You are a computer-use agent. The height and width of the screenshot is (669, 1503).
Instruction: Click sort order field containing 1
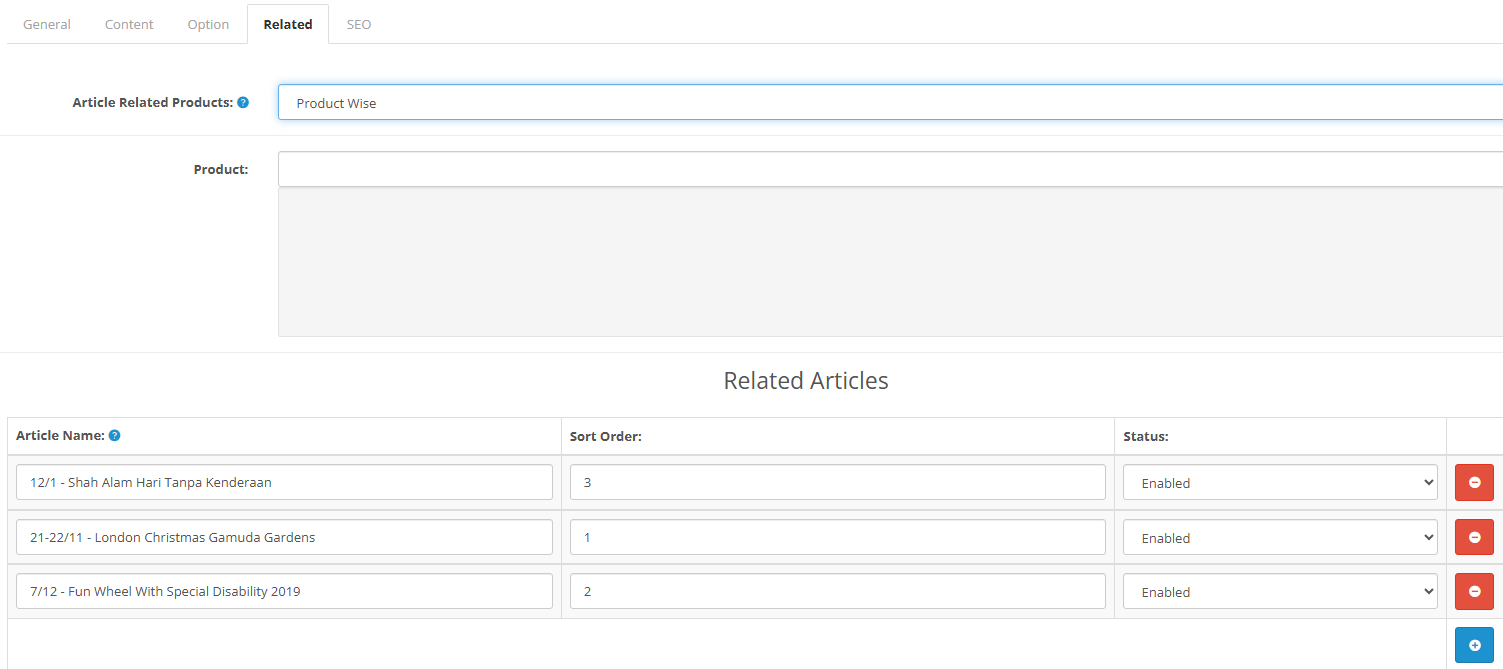838,537
